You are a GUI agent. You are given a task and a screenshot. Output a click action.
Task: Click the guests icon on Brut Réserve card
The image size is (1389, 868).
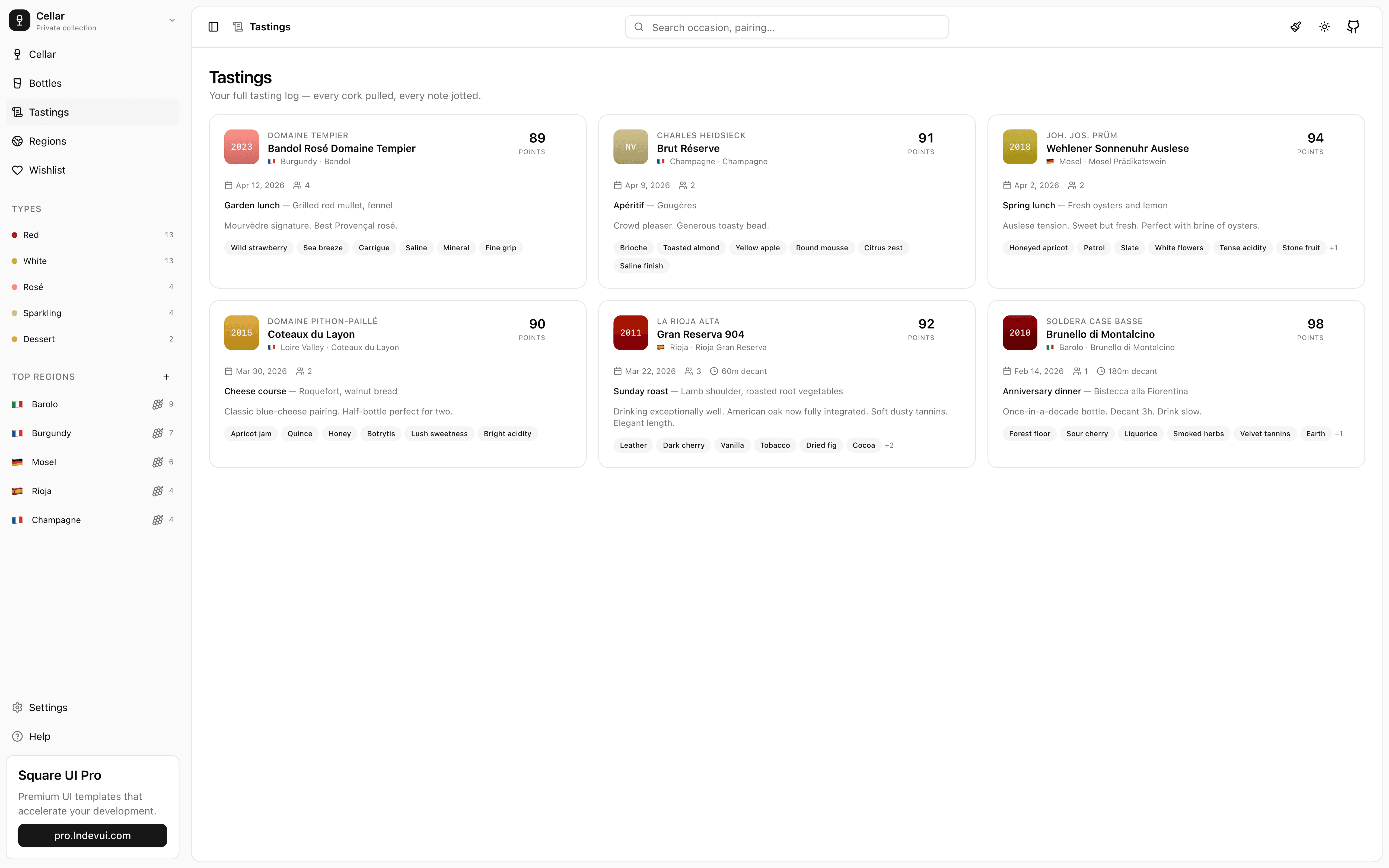(x=683, y=186)
